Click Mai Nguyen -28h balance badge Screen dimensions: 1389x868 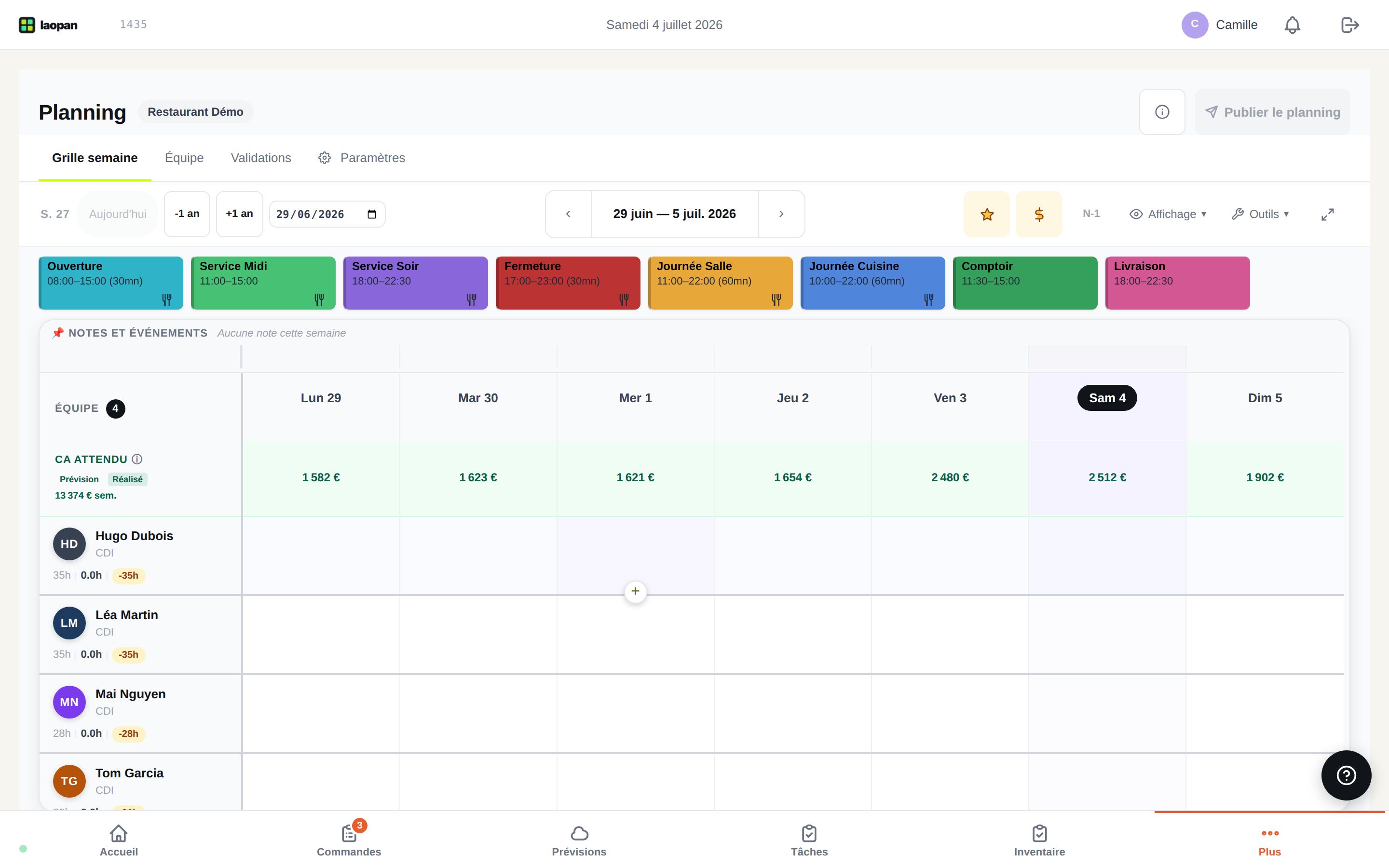click(129, 733)
